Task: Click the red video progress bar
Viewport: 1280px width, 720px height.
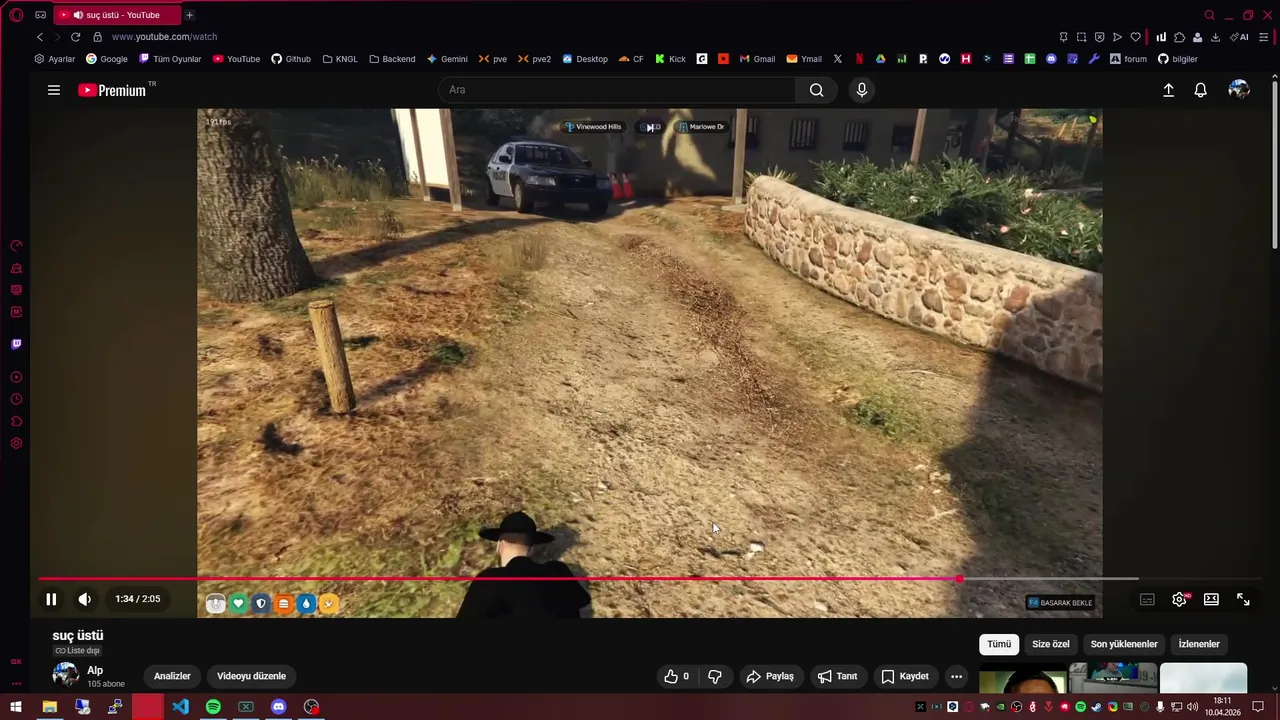Action: point(498,579)
